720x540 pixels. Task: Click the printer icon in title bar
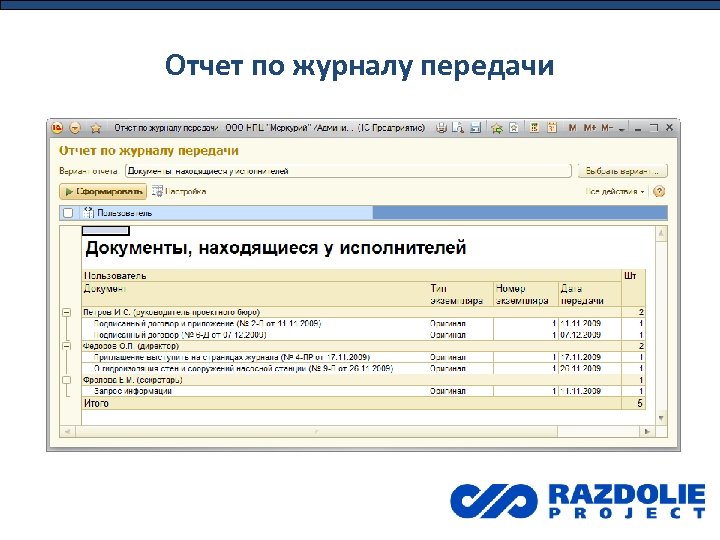[x=441, y=128]
